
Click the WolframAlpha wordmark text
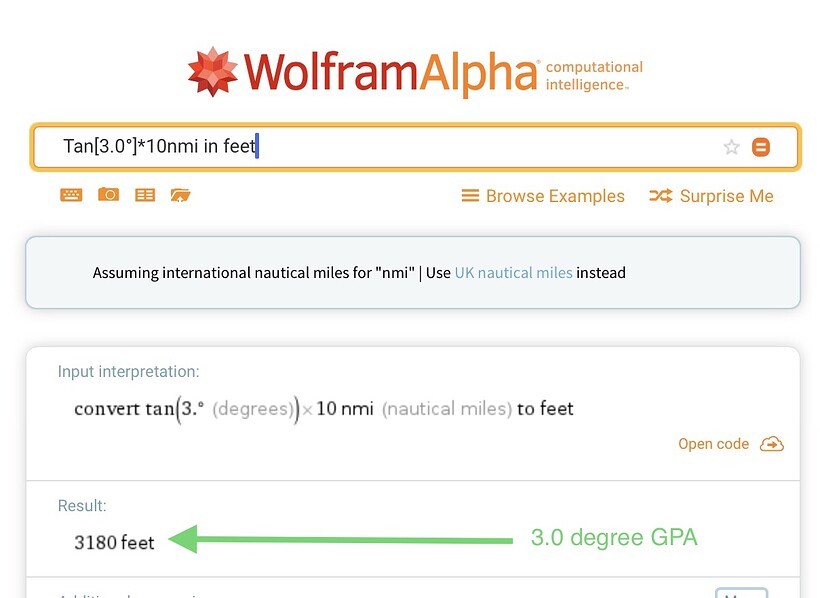pos(390,73)
